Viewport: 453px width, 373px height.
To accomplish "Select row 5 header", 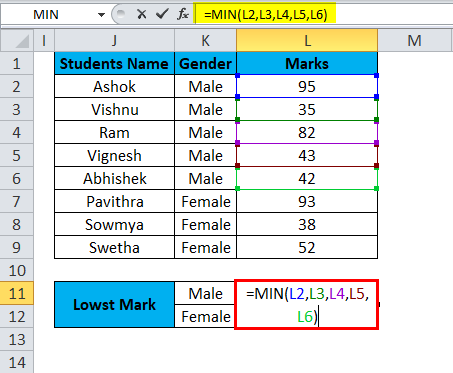I will point(17,155).
